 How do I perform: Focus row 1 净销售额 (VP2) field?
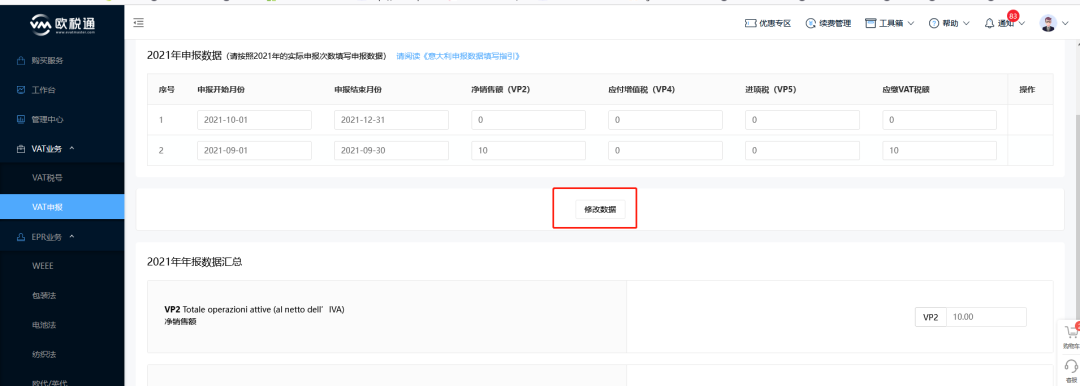[x=528, y=120]
